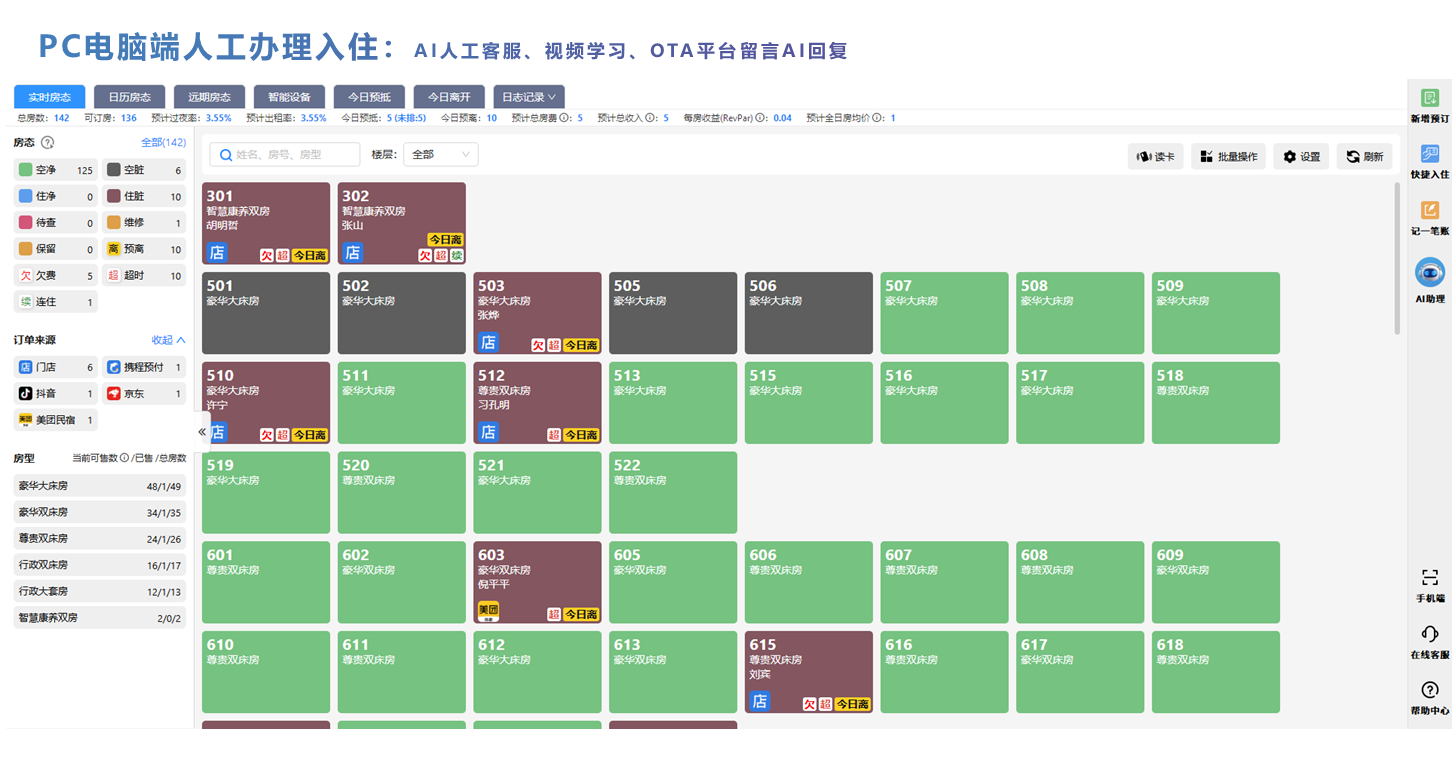
Task: Click the room grid vertical scrollbar
Action: (1397, 258)
